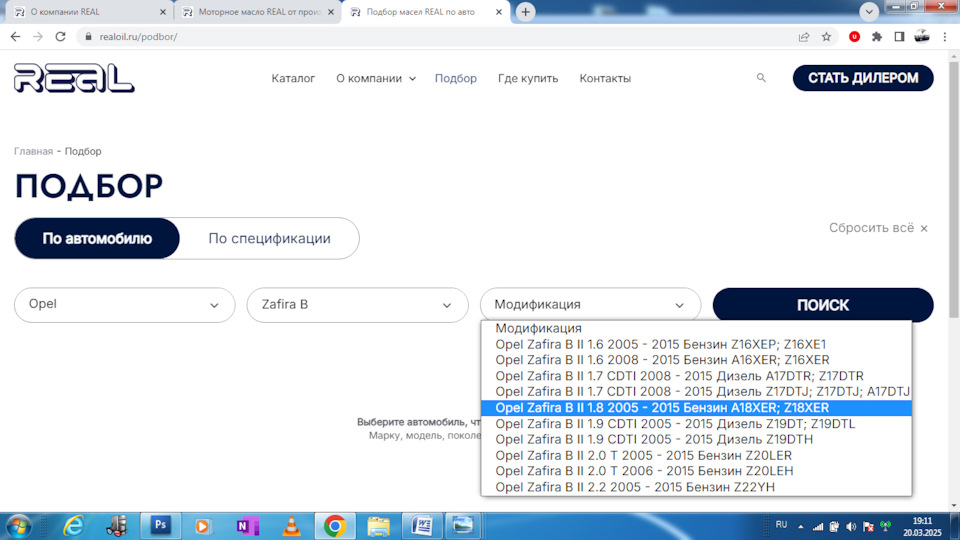
Task: Collapse the Модификация dropdown
Action: [590, 305]
